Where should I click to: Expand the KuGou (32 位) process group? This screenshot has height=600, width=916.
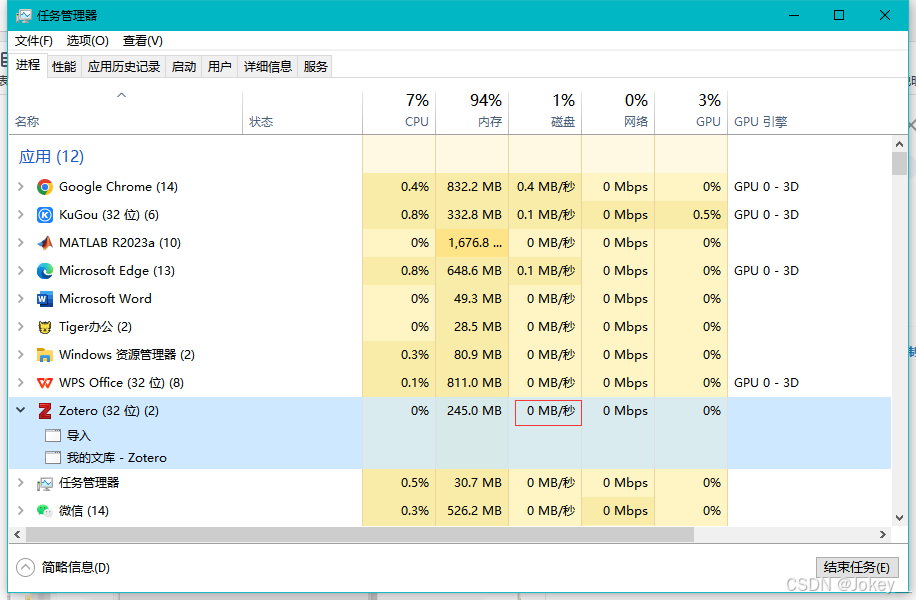coord(21,214)
